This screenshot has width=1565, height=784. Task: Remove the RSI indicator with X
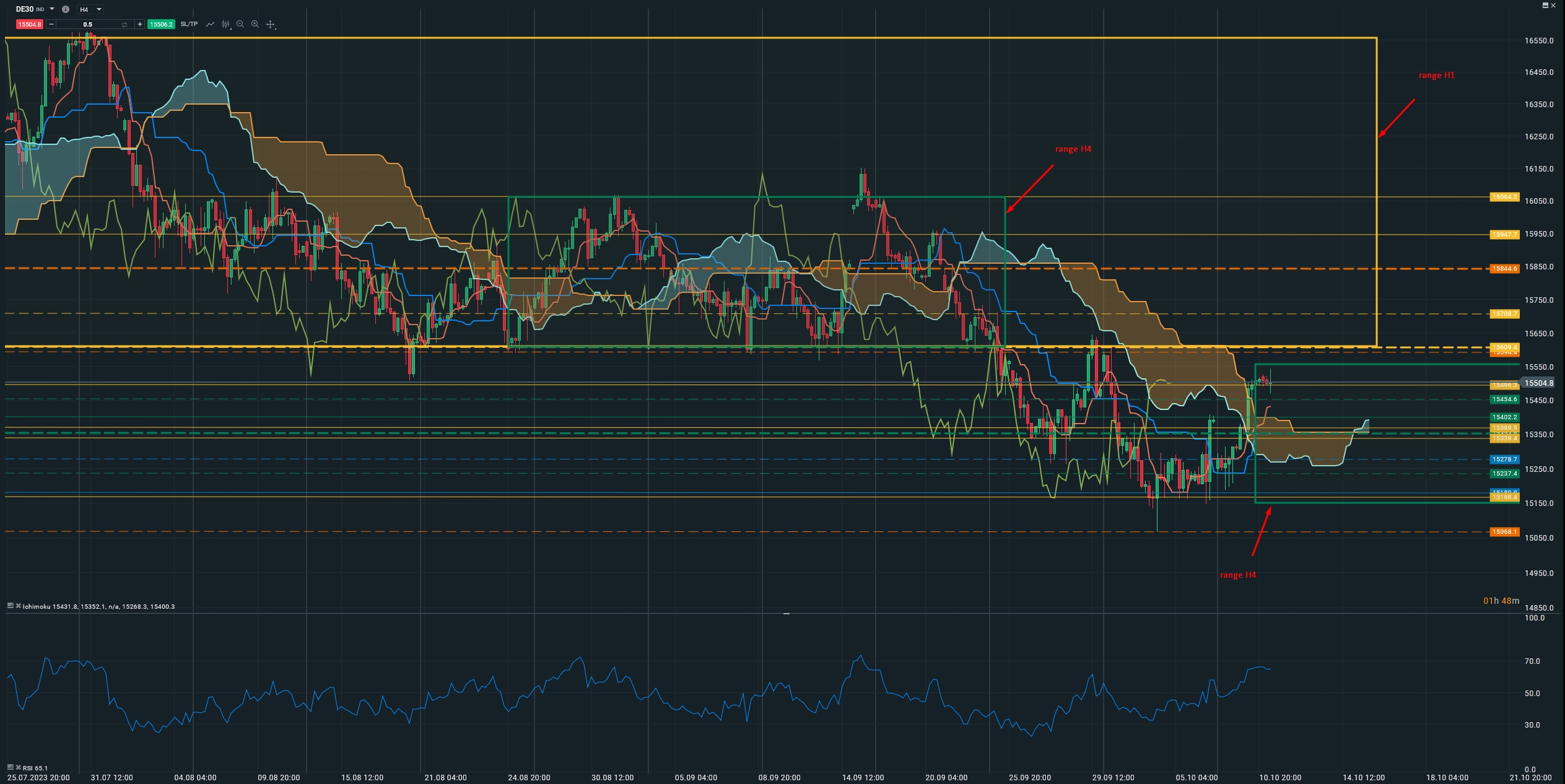click(19, 767)
